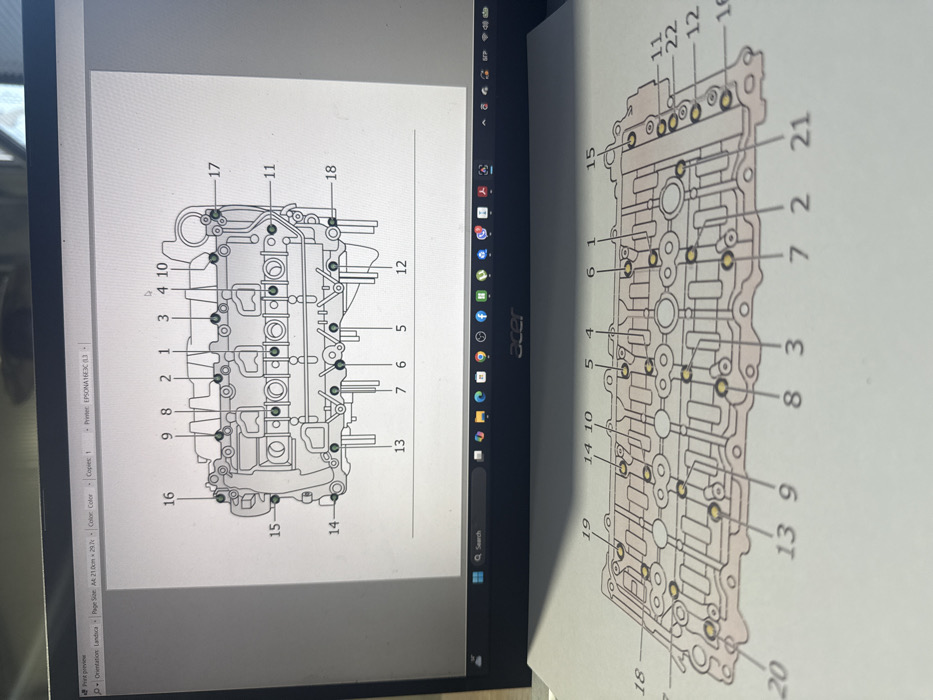Open the Windows Start menu

pyautogui.click(x=478, y=577)
